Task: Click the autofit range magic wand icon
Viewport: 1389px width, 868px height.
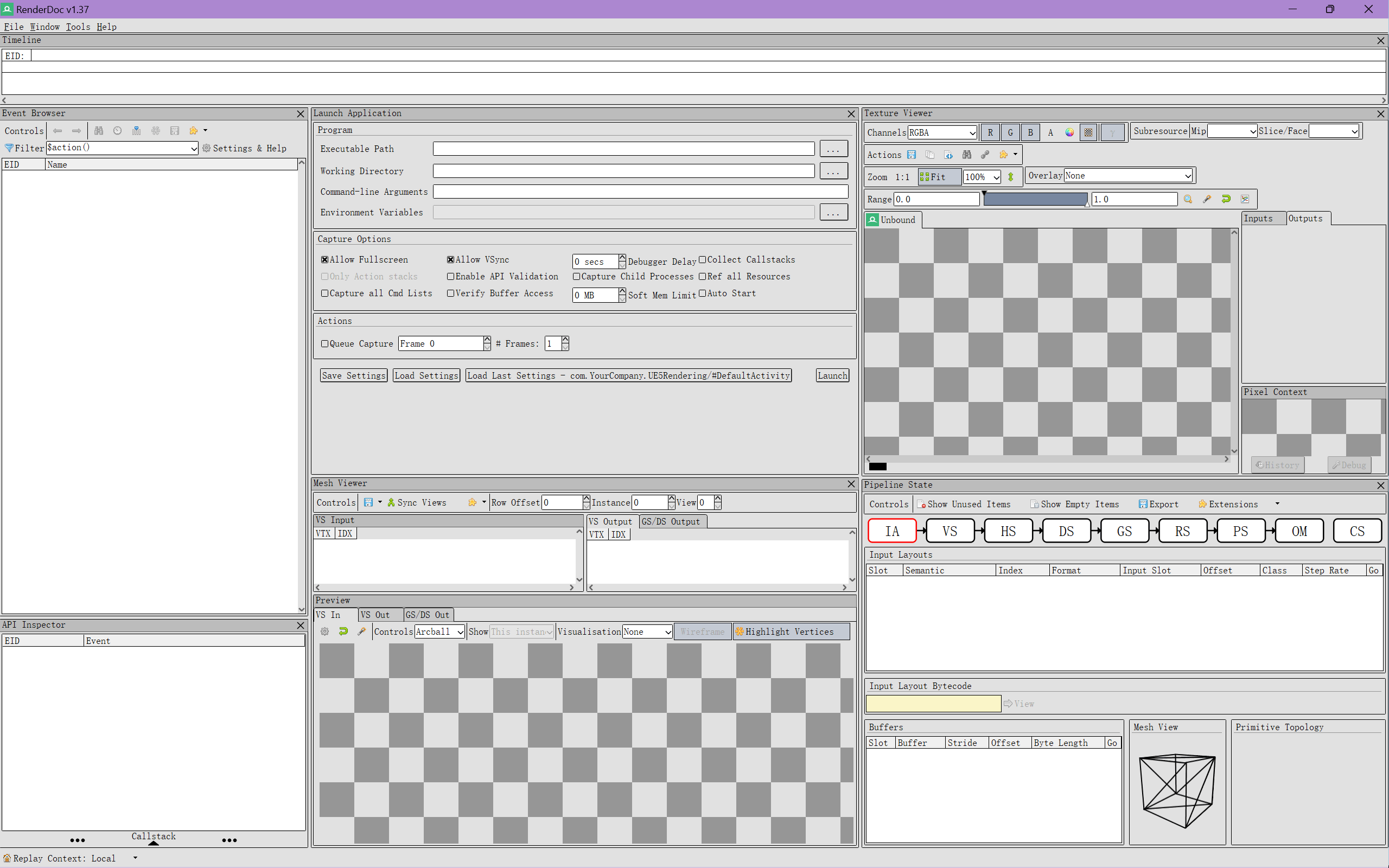Action: (1207, 199)
